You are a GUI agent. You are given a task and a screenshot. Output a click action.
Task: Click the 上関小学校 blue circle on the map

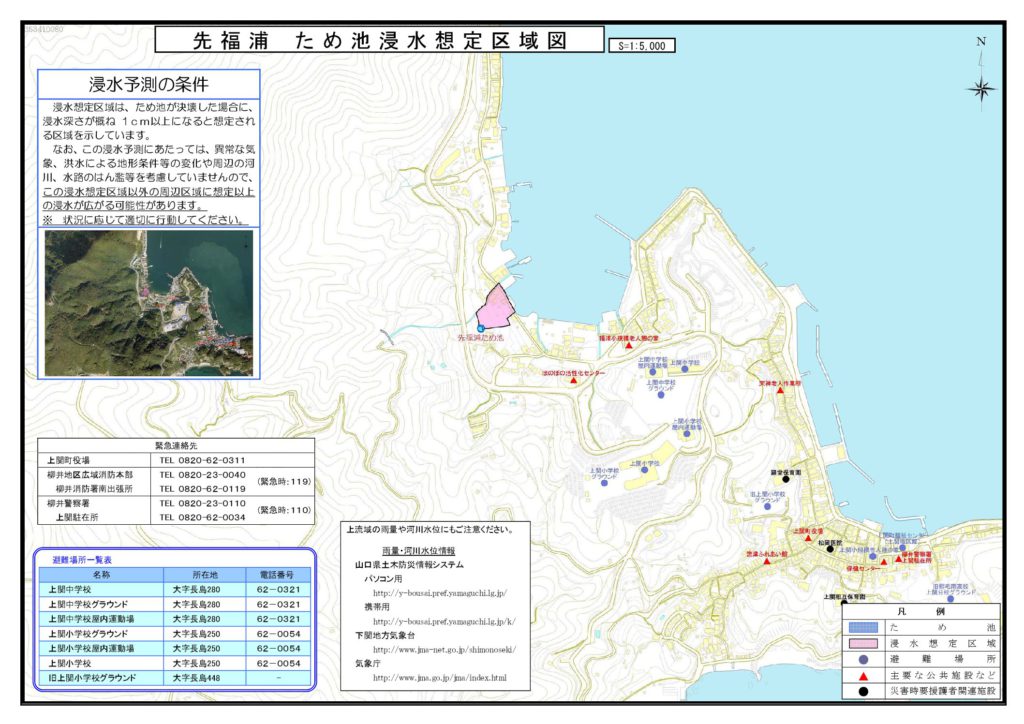[x=644, y=469]
